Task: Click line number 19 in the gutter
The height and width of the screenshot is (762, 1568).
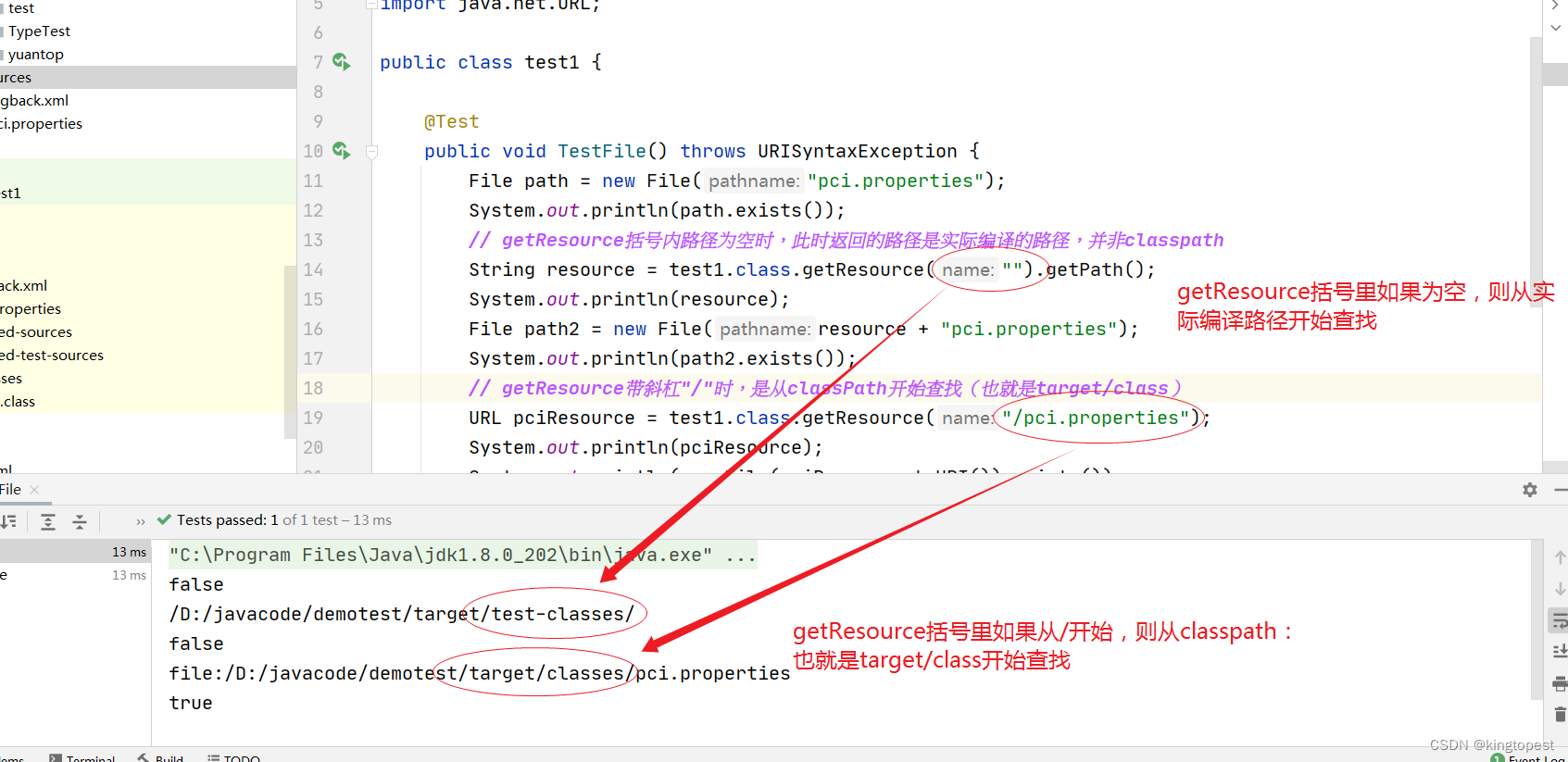Action: (x=313, y=418)
